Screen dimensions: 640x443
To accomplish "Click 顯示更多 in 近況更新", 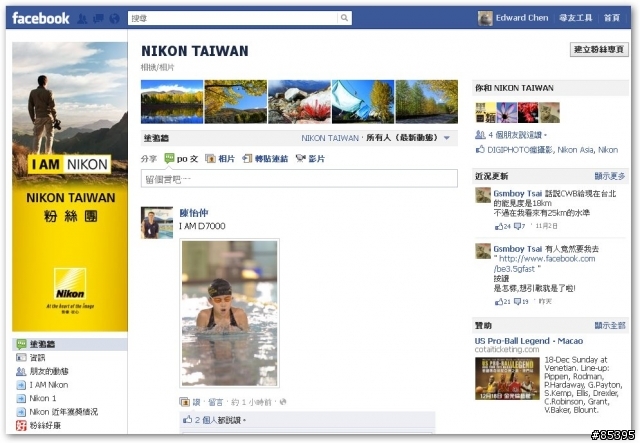I will pyautogui.click(x=610, y=176).
